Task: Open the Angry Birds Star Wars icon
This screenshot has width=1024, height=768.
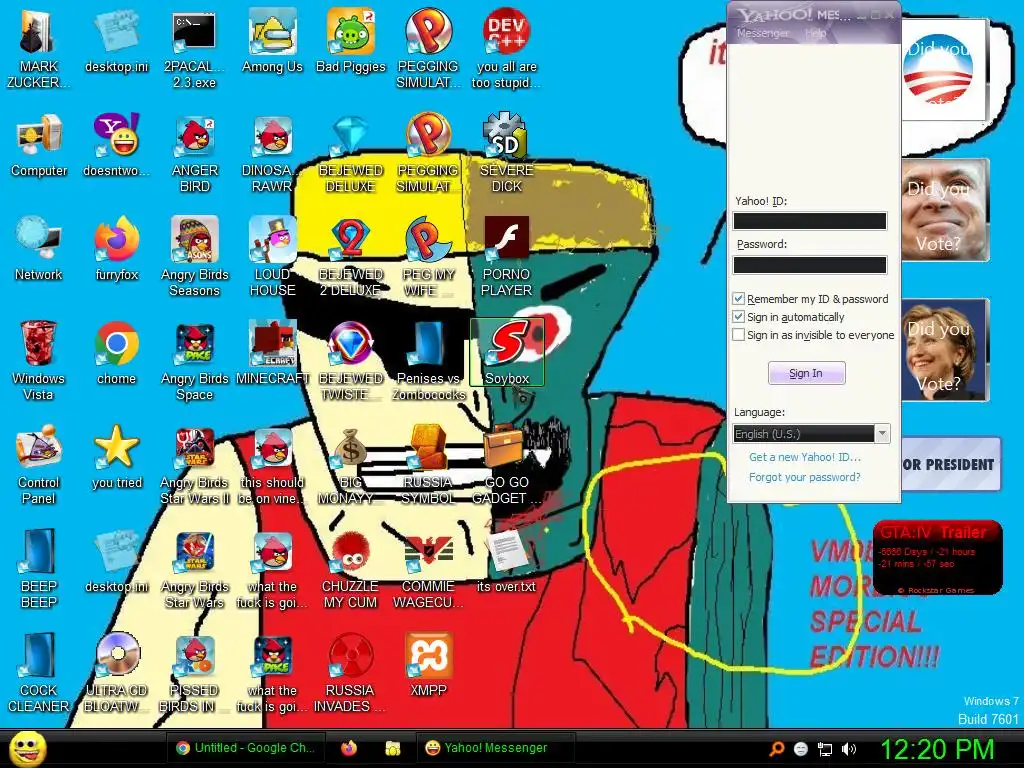Action: tap(195, 568)
